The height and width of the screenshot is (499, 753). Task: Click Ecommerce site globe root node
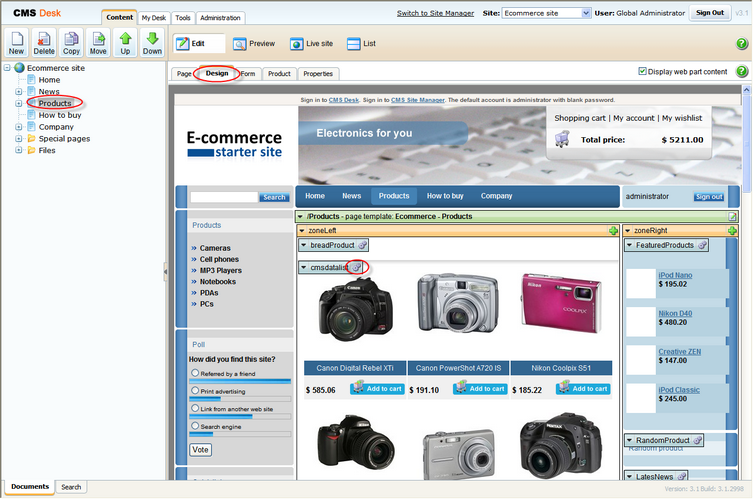click(x=20, y=68)
